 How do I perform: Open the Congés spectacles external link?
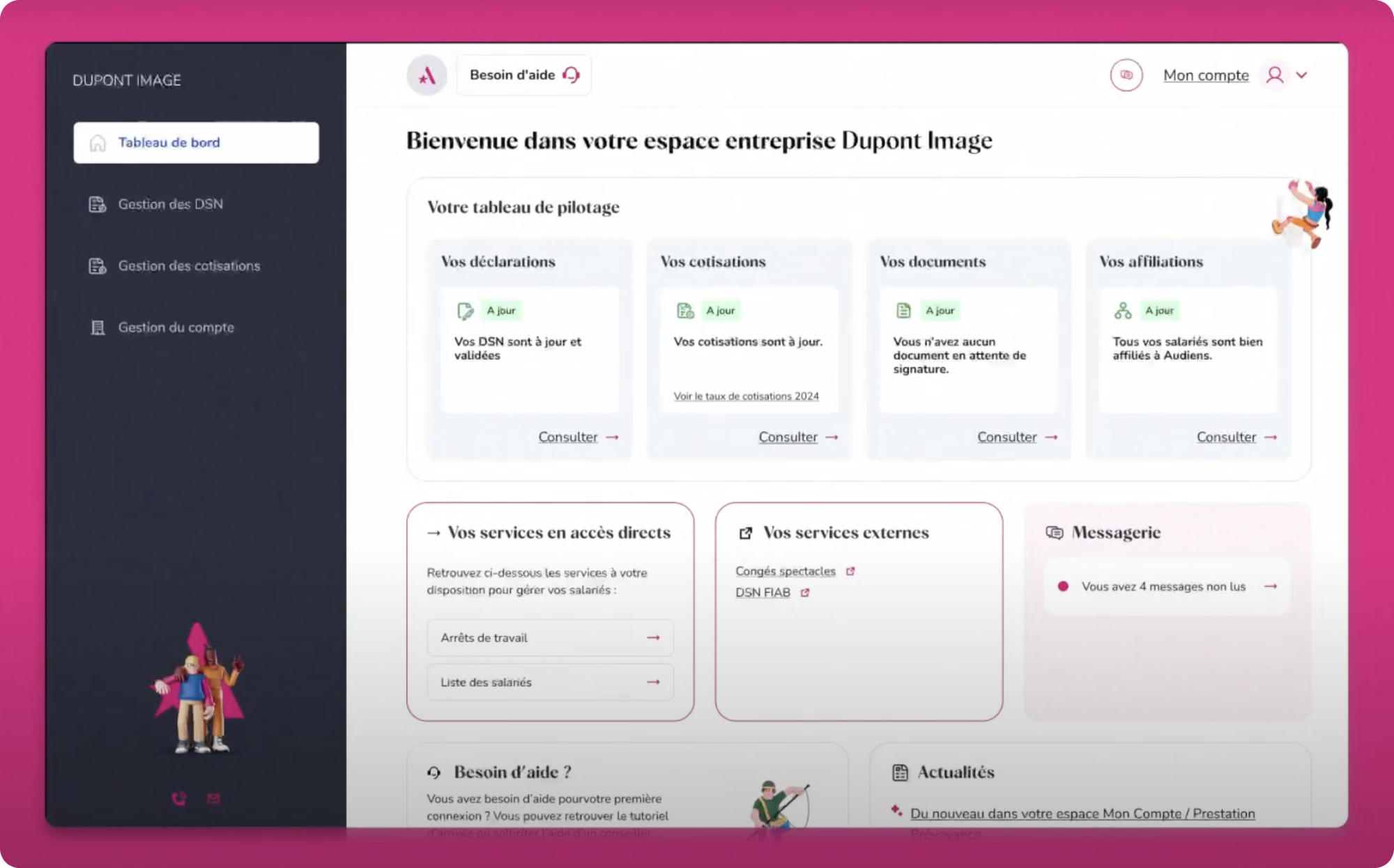point(786,571)
